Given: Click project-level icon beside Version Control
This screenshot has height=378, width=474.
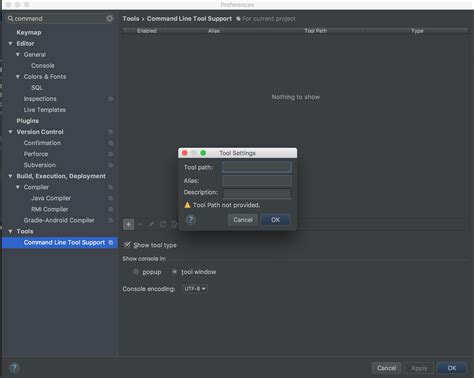Looking at the screenshot, I should 111,132.
